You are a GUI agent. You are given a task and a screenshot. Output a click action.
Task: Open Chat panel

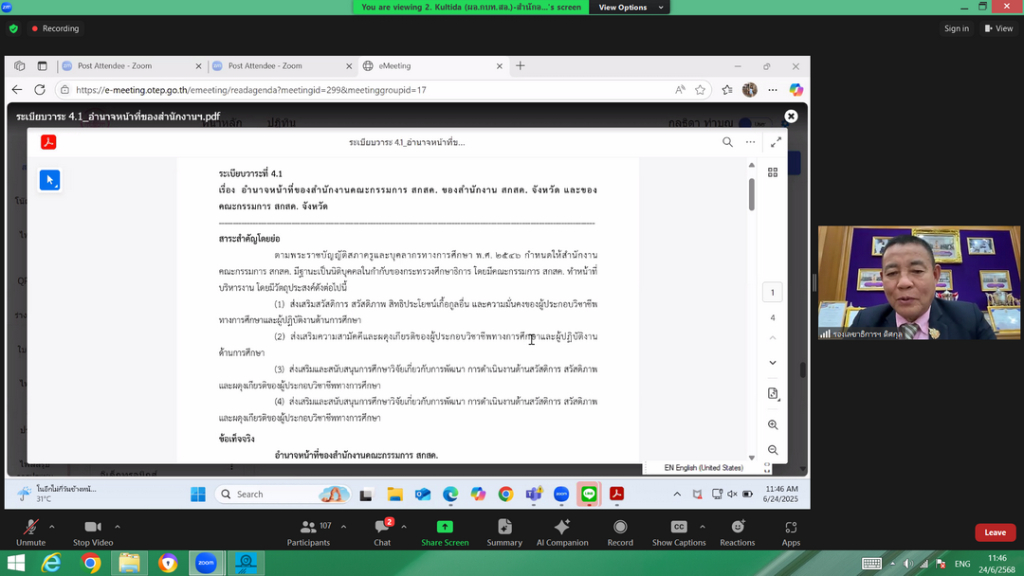383,532
